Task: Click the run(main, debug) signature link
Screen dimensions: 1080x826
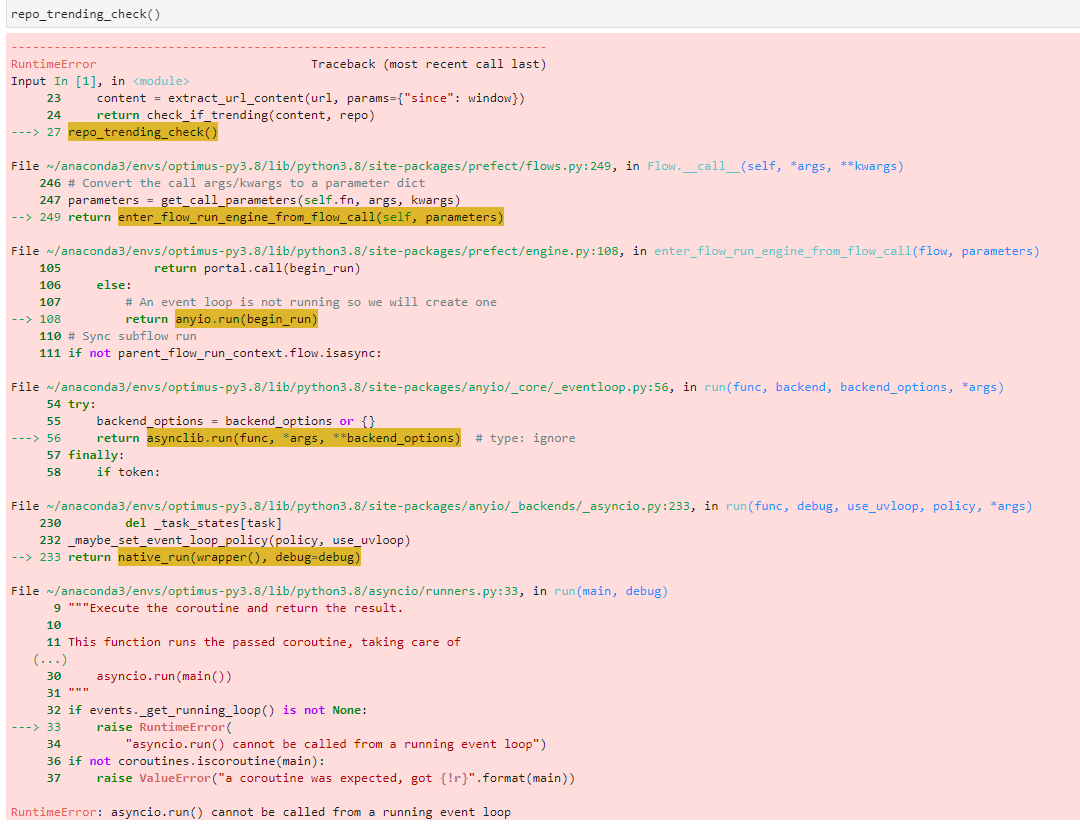Action: [x=608, y=590]
